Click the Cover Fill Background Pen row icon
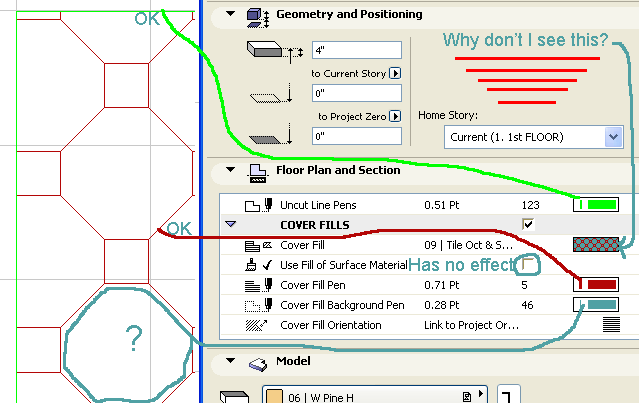The image size is (639, 403). (258, 305)
